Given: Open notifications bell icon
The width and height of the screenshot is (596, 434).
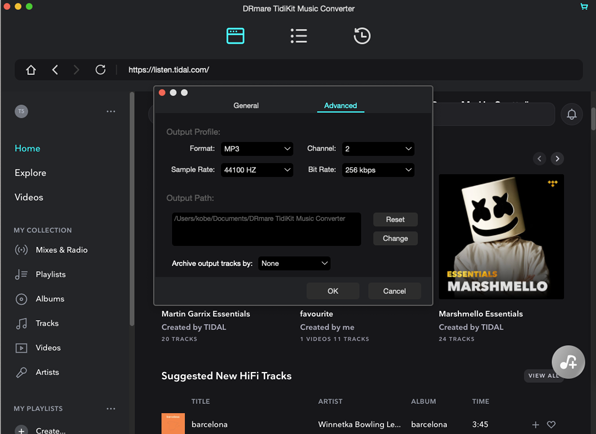Looking at the screenshot, I should coord(571,114).
